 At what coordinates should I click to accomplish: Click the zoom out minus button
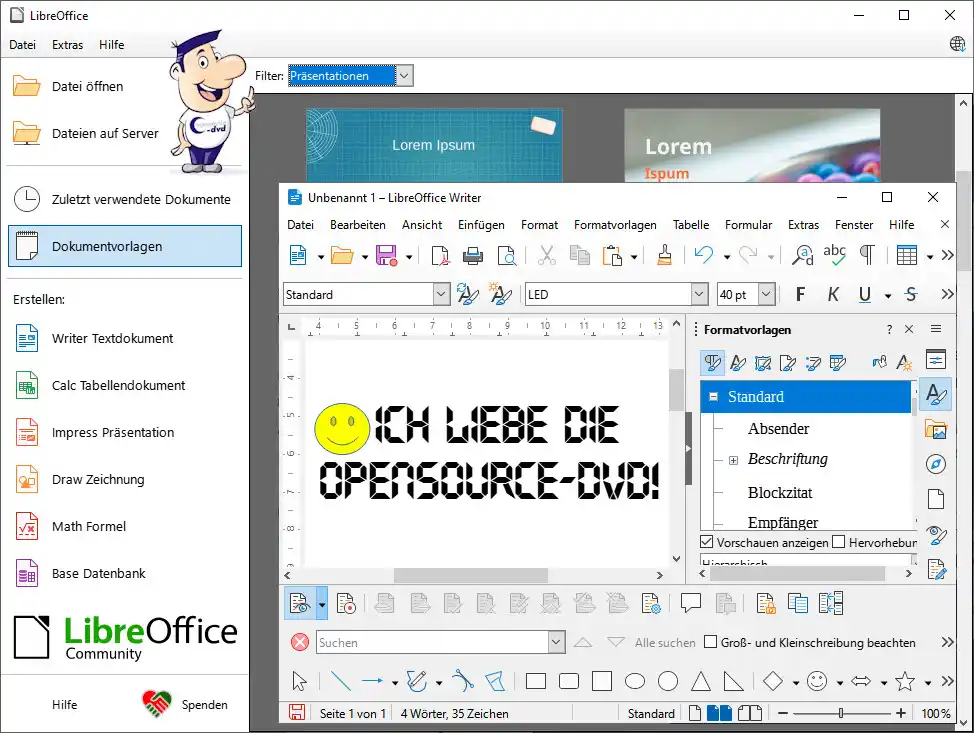click(x=783, y=713)
